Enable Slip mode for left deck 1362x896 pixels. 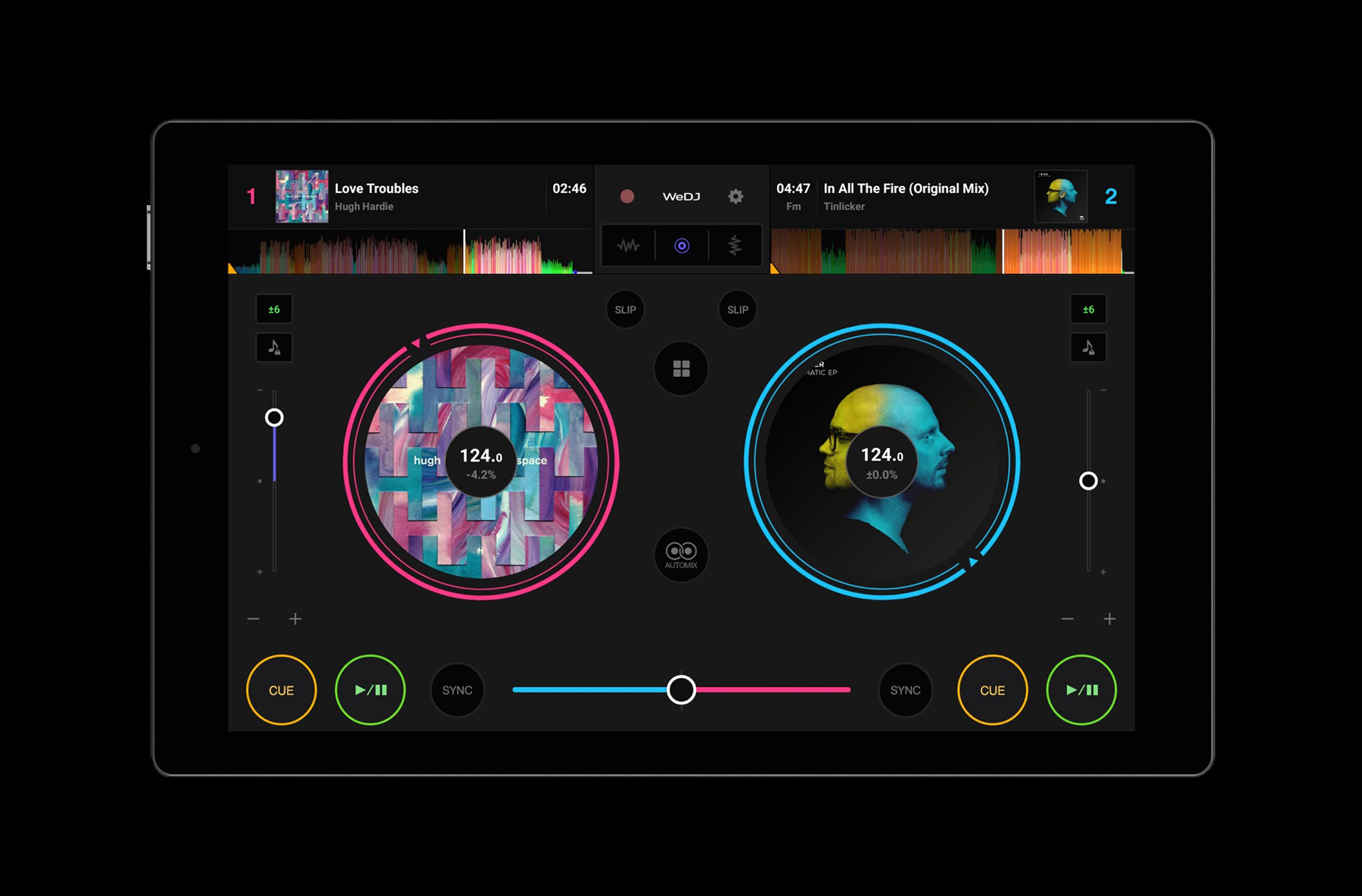(625, 310)
